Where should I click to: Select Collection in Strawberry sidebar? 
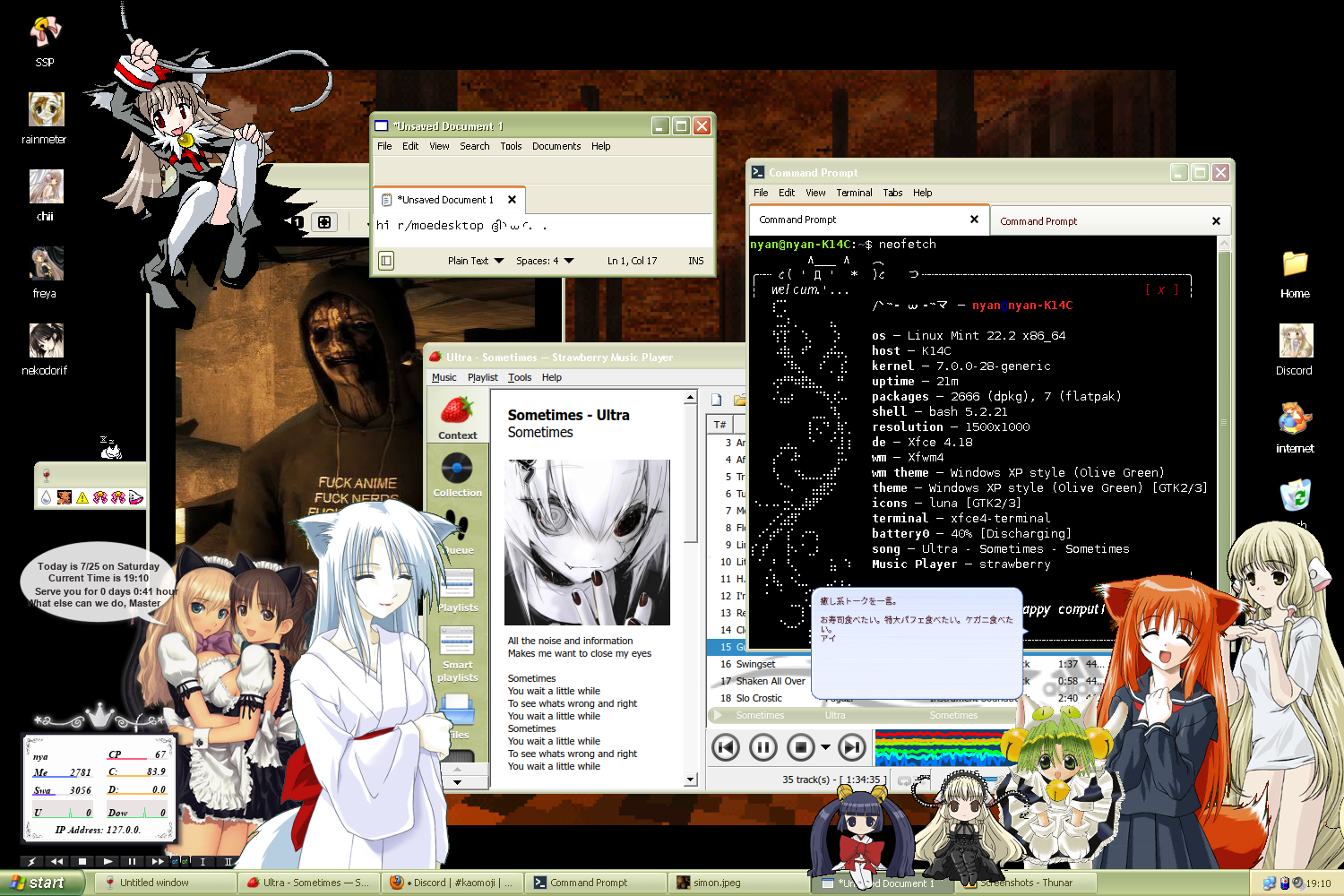457,475
